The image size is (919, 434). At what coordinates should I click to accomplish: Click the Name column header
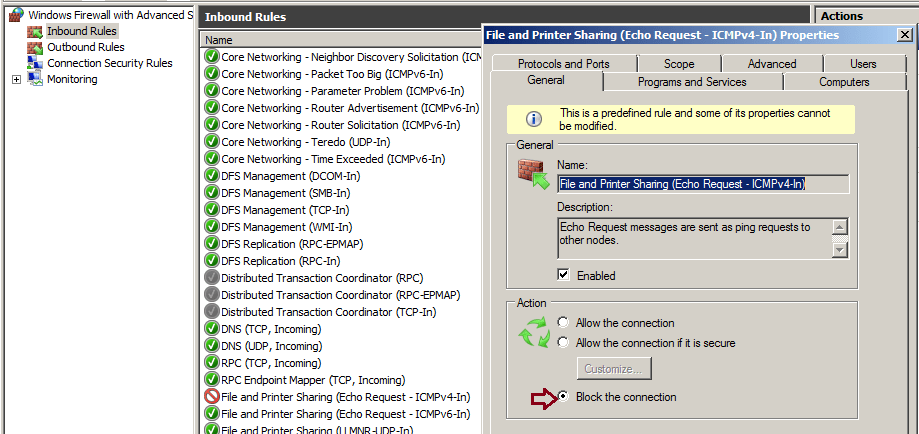[x=340, y=40]
